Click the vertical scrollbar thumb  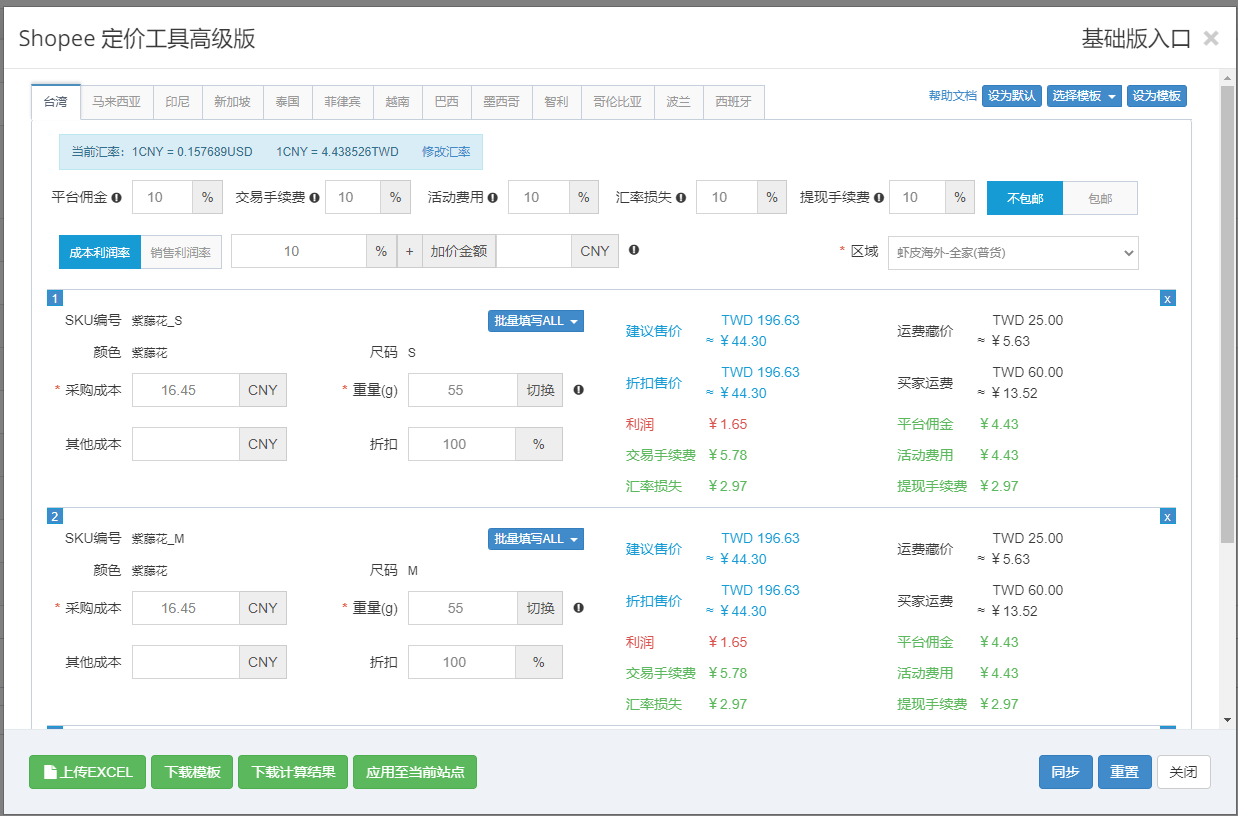pyautogui.click(x=1227, y=314)
